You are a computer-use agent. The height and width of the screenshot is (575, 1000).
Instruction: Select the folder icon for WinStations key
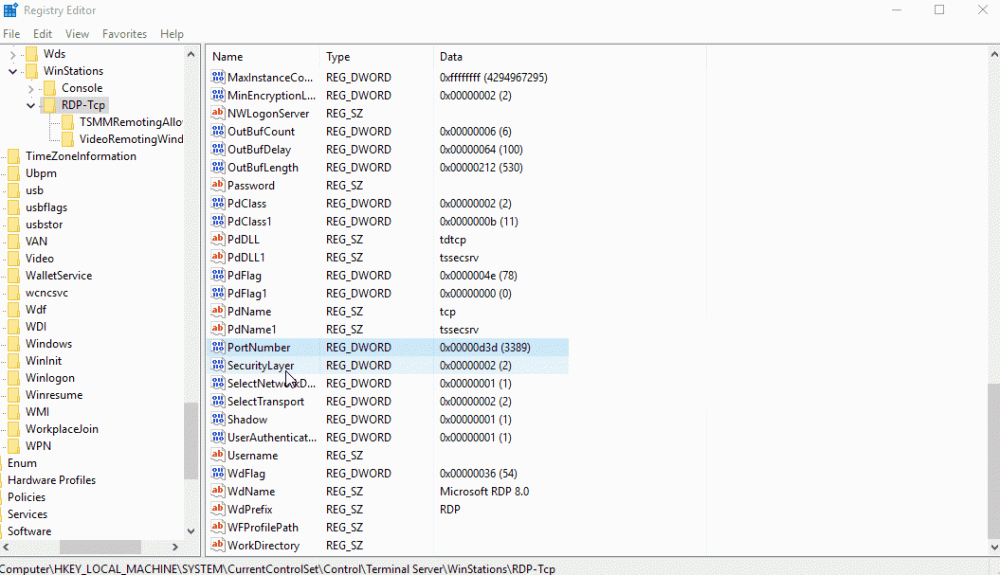tap(32, 71)
